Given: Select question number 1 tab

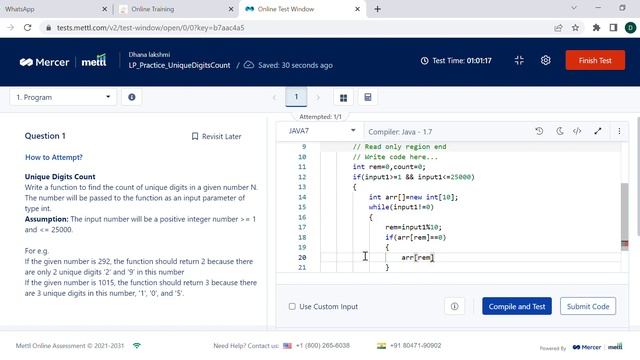Looking at the screenshot, I should 296,97.
